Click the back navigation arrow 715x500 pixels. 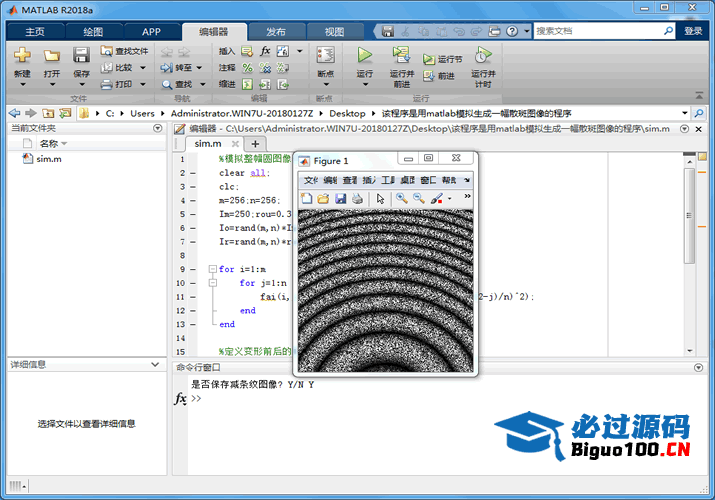click(15, 113)
